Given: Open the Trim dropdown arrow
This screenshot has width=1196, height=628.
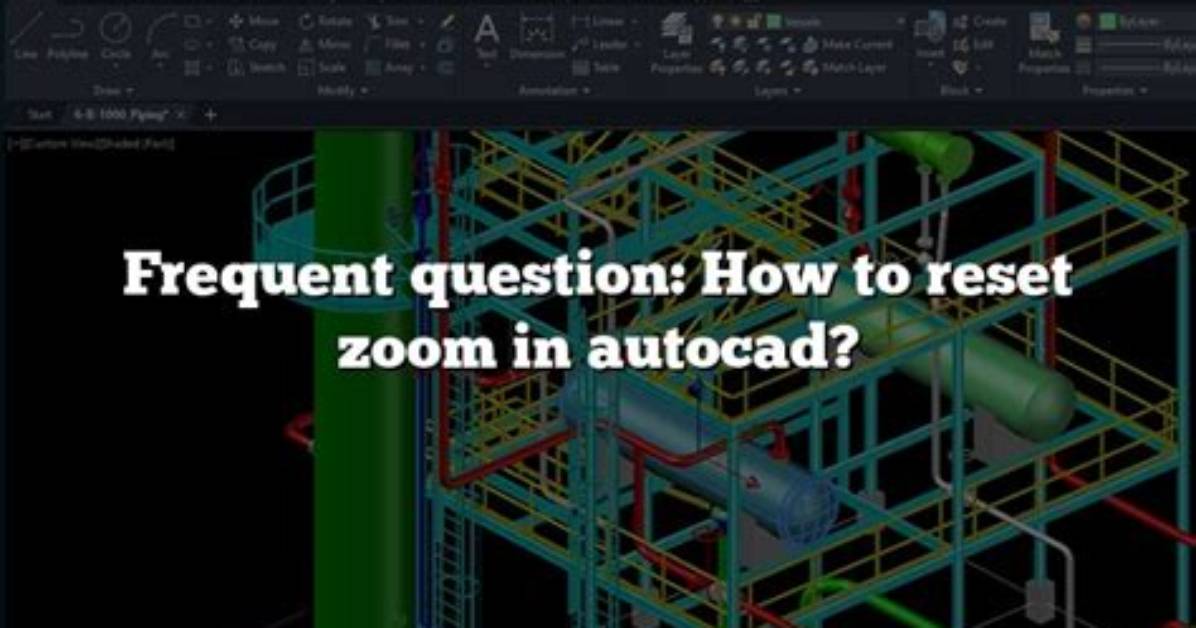Looking at the screenshot, I should point(421,23).
